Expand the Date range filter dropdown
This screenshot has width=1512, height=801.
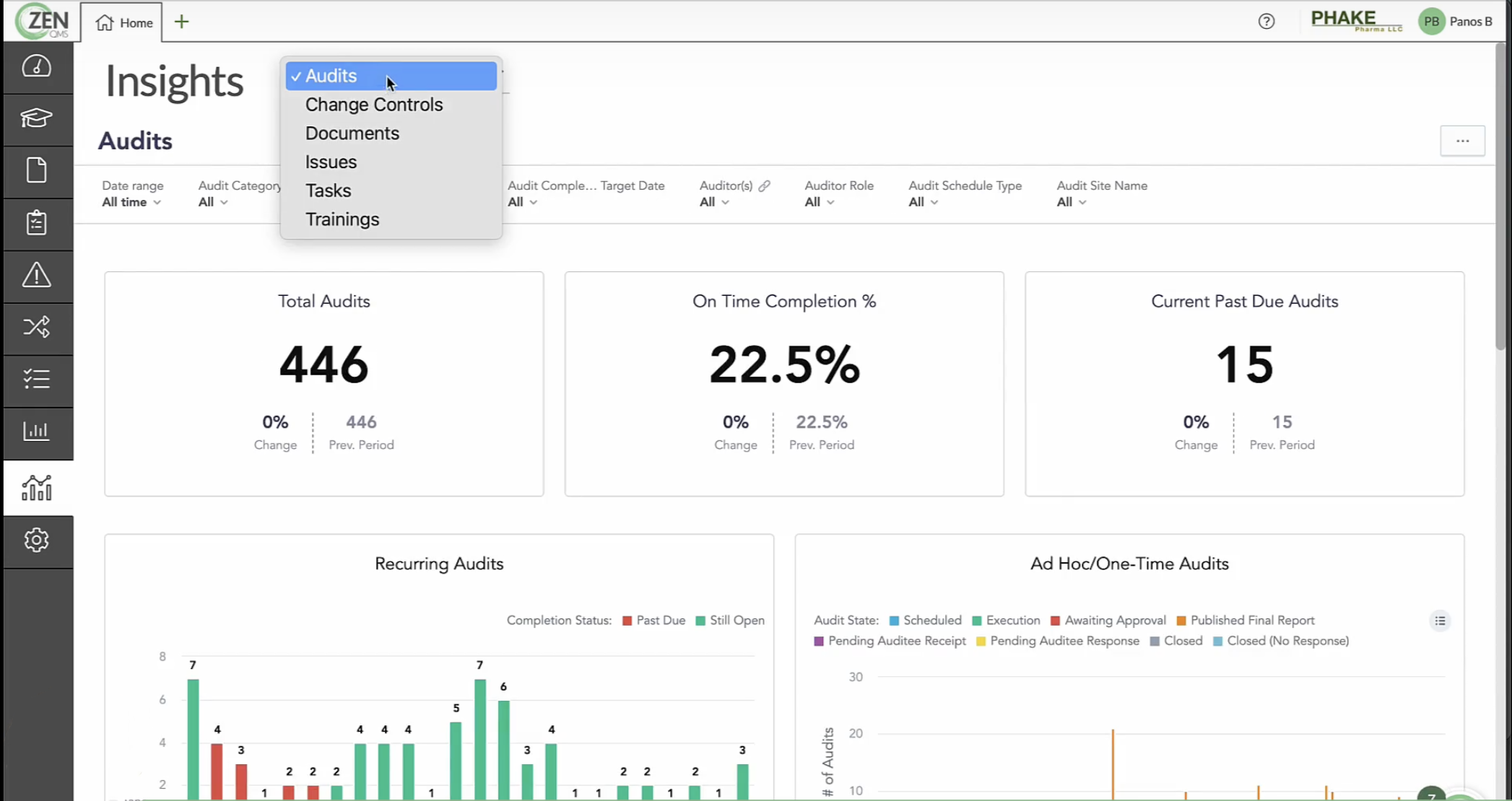131,202
